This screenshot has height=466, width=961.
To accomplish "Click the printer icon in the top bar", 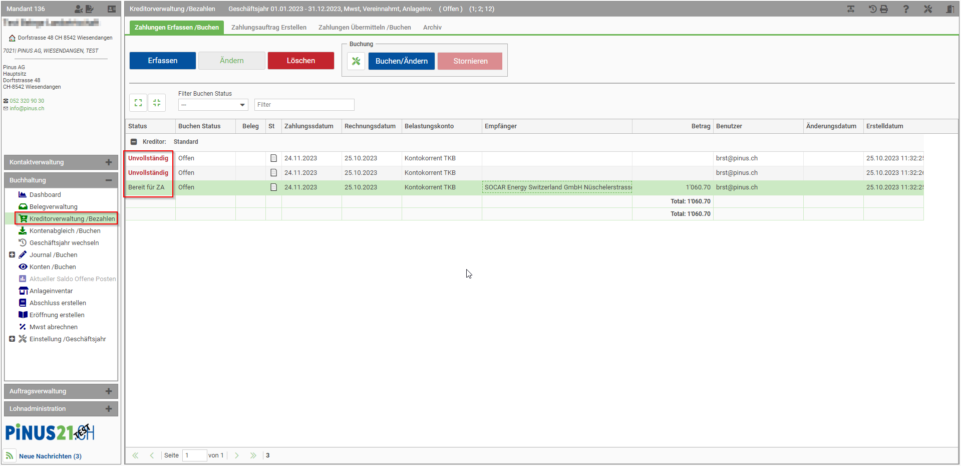I will [883, 9].
